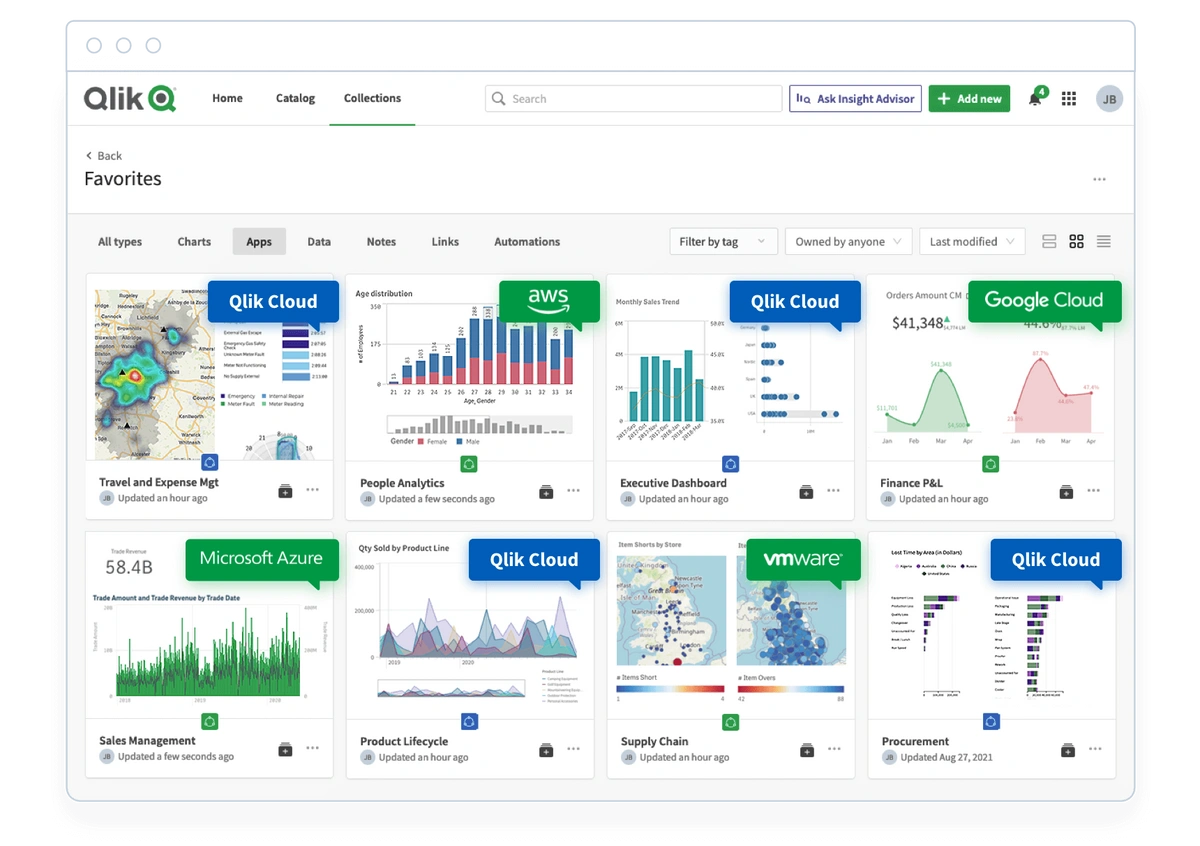Open Product Lifecycle more options

click(x=573, y=749)
